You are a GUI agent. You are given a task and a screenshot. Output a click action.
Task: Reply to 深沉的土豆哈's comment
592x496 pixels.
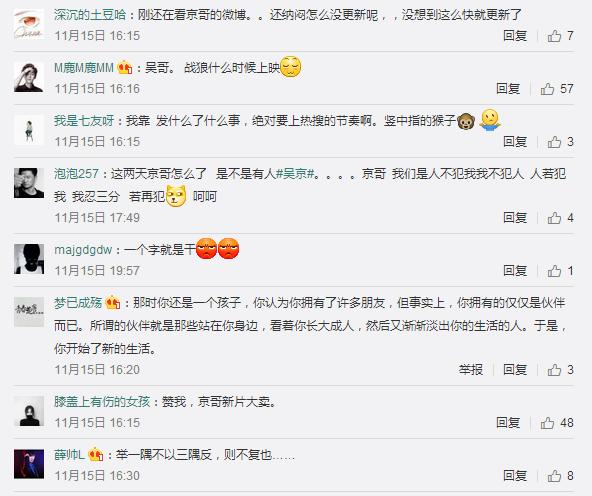coord(515,36)
